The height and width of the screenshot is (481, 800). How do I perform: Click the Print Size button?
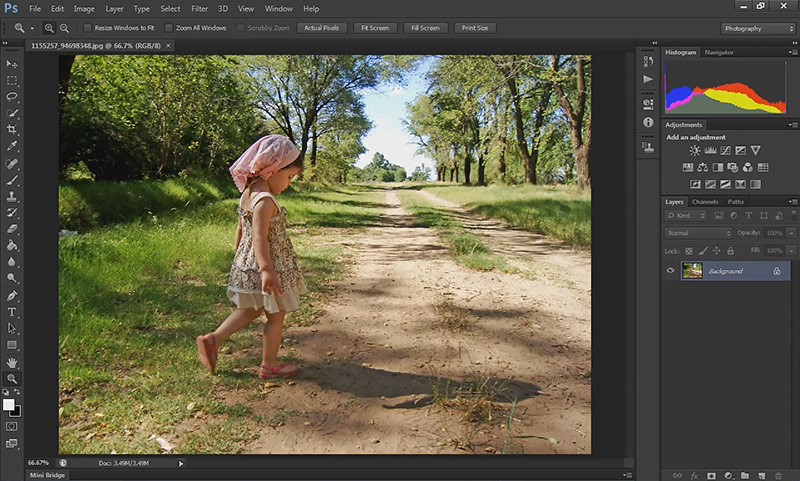click(475, 28)
